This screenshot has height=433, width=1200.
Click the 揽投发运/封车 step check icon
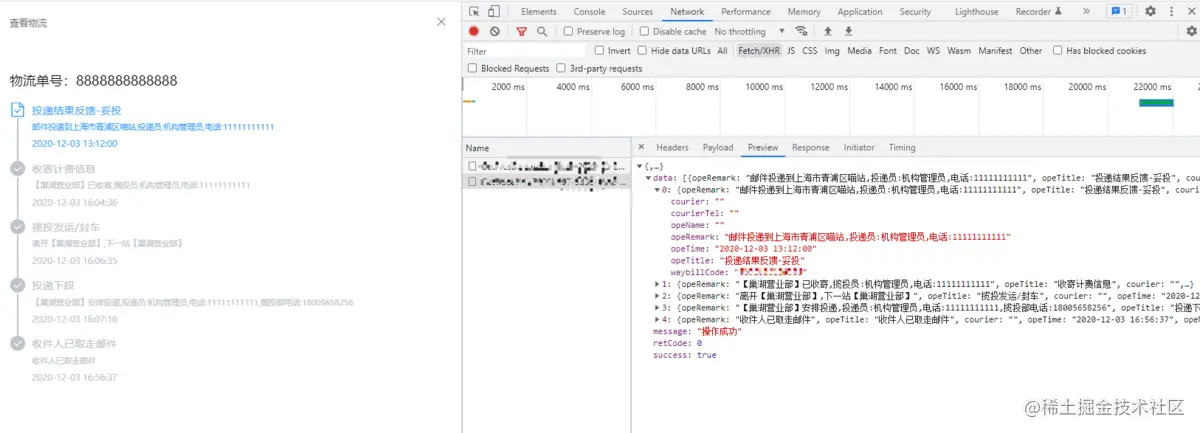tap(17, 227)
